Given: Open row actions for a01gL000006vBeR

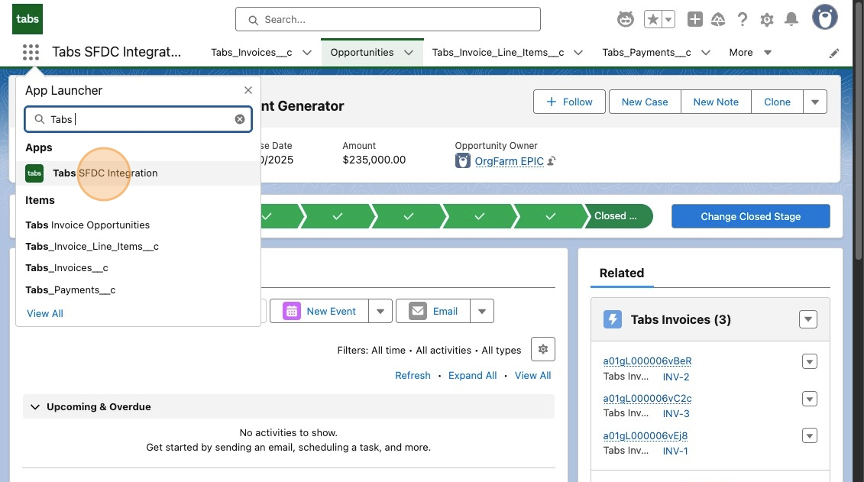Looking at the screenshot, I should [809, 362].
